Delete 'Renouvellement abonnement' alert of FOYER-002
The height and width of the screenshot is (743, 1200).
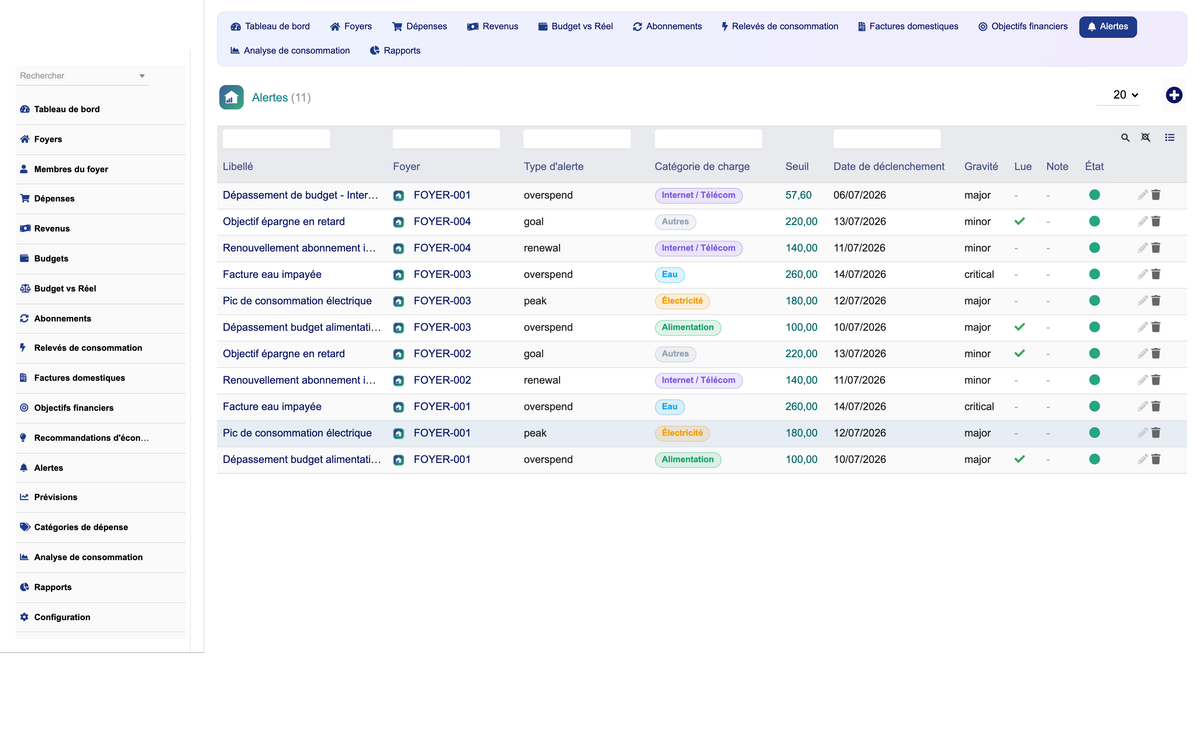tap(1156, 380)
